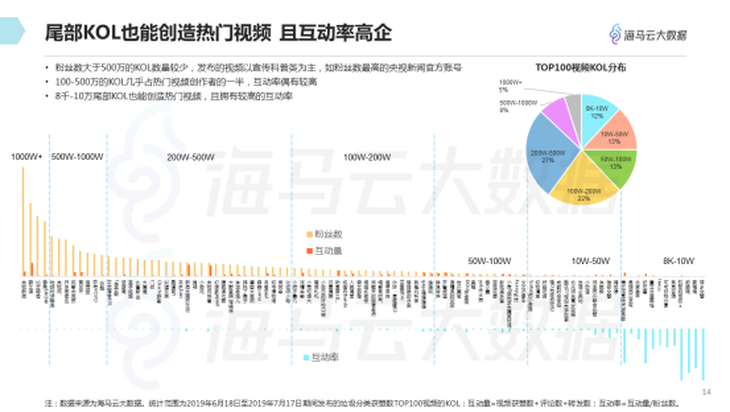Click the 1000W+ group label above bars
The width and height of the screenshot is (730, 412).
pyautogui.click(x=27, y=157)
